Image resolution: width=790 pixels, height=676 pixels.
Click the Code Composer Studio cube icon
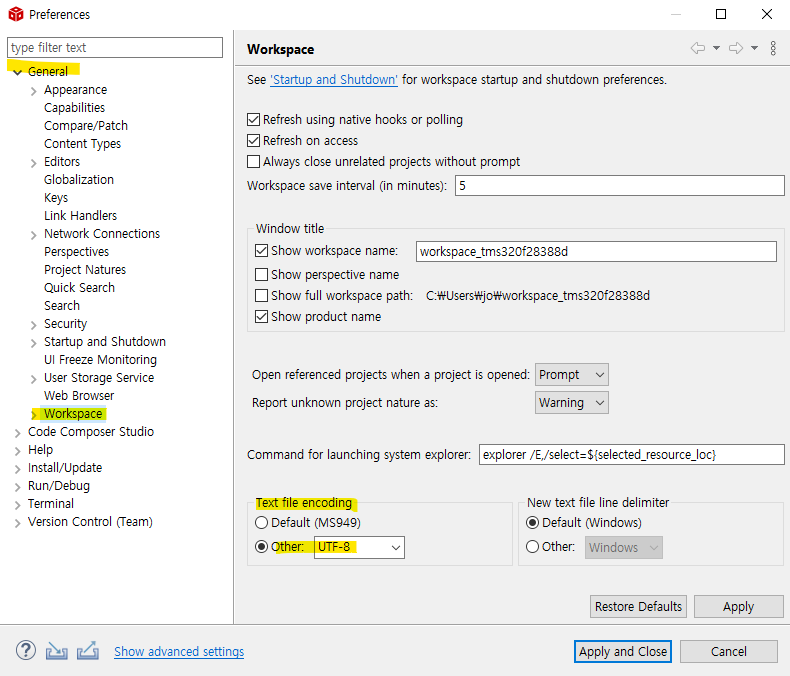(16, 14)
